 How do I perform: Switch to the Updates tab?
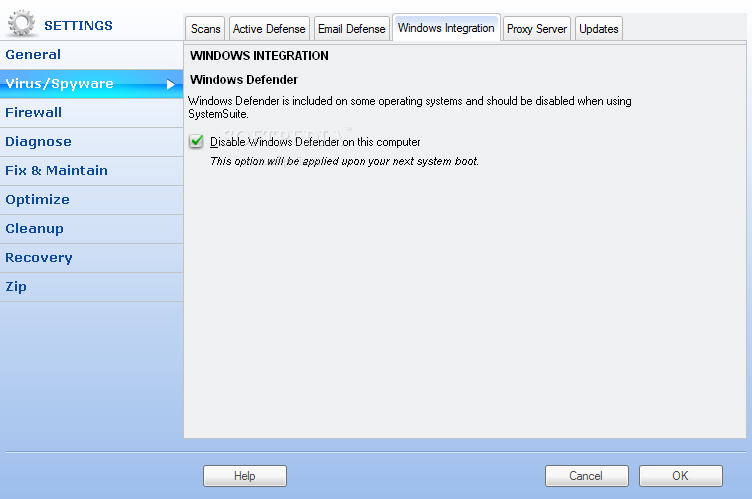pos(599,29)
